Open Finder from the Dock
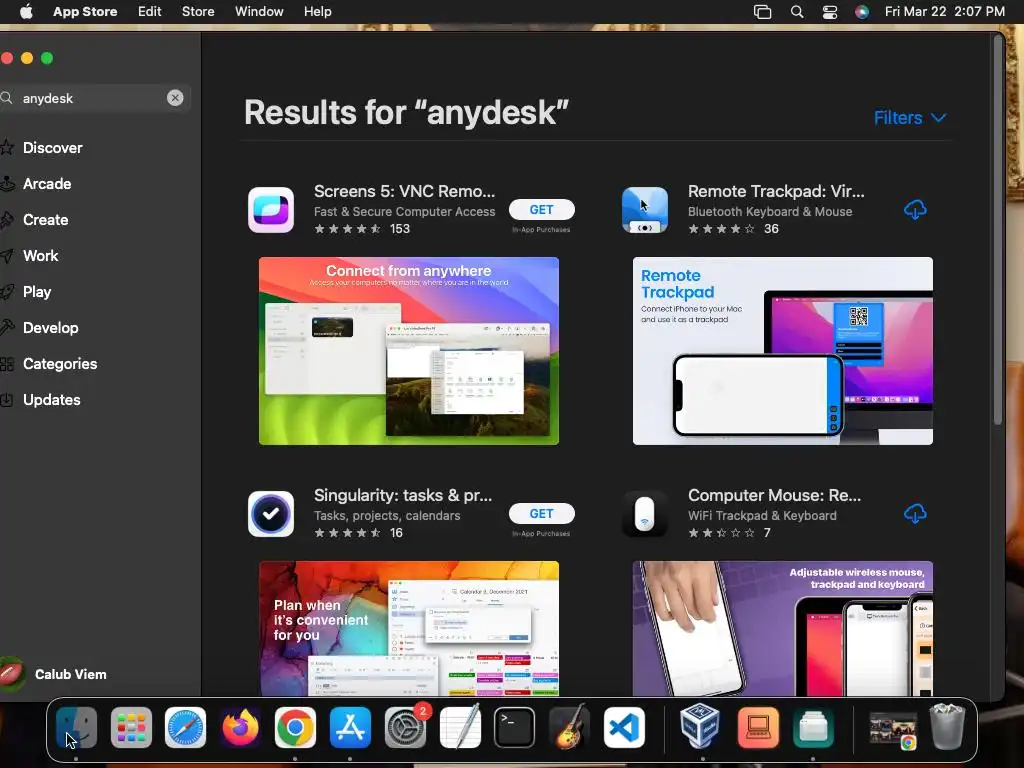 tap(76, 728)
